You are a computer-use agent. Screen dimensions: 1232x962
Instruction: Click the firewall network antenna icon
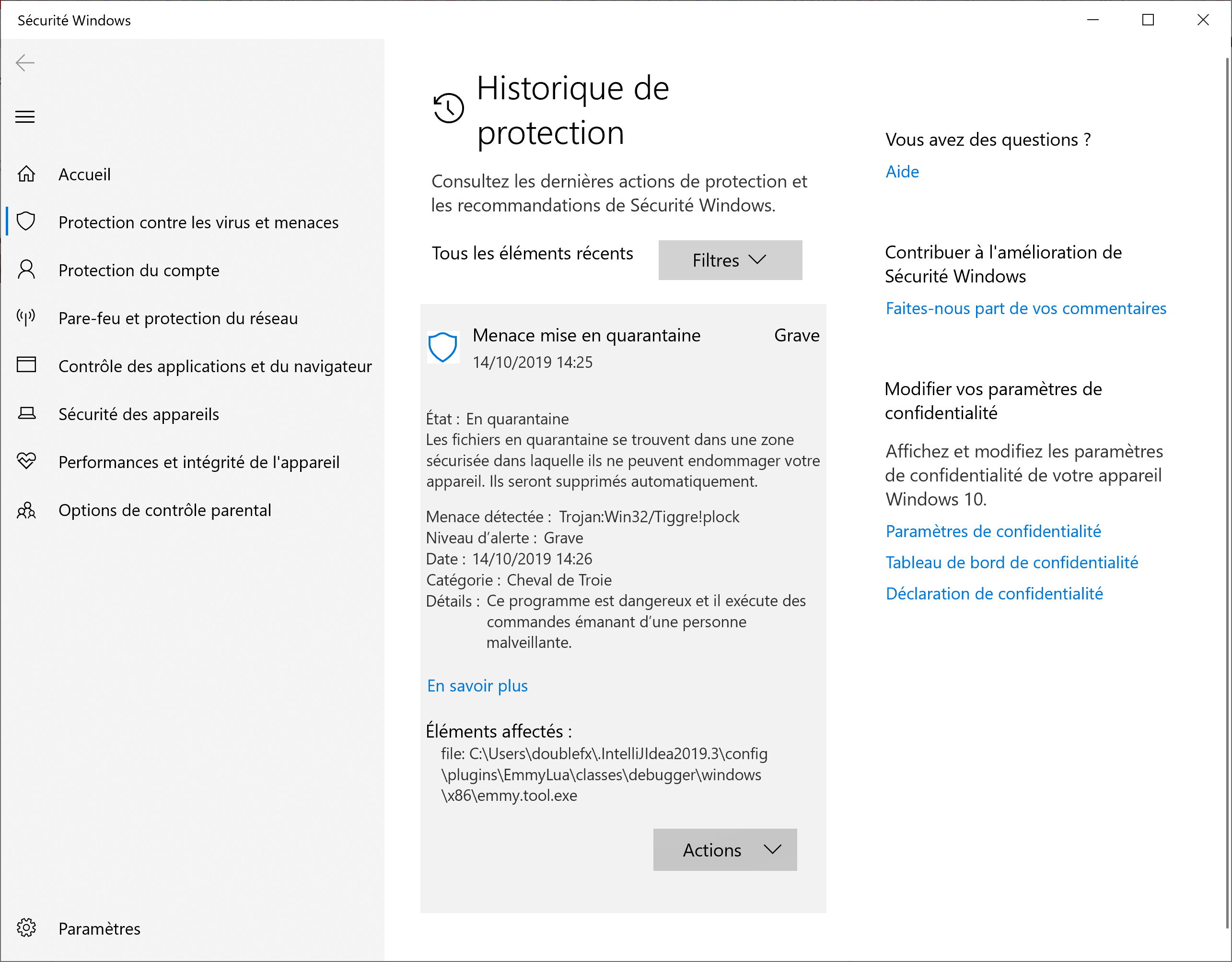(26, 317)
